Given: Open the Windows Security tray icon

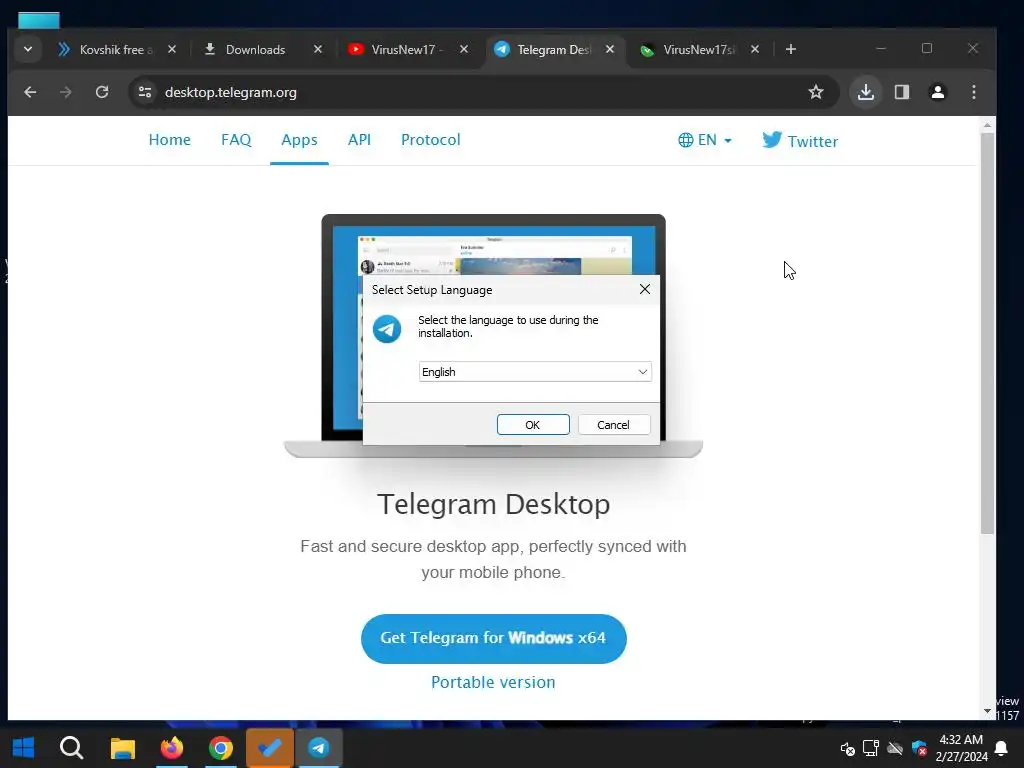Looking at the screenshot, I should pyautogui.click(x=920, y=748).
